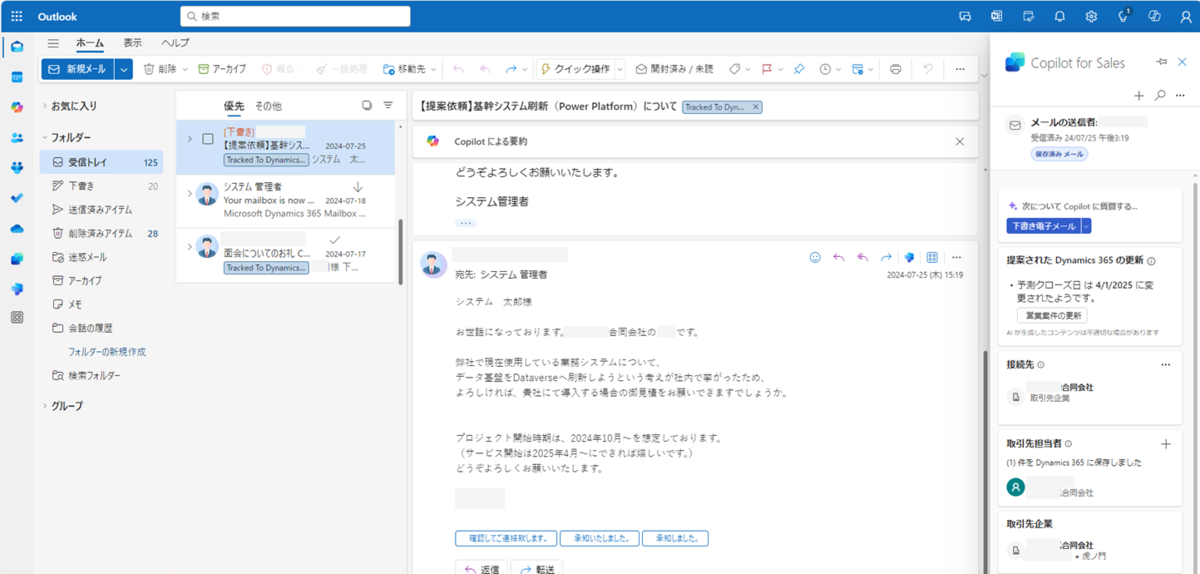The height and width of the screenshot is (574, 1200).
Task: Open dropdown beside 下書き電子メール button
Action: 1085,226
